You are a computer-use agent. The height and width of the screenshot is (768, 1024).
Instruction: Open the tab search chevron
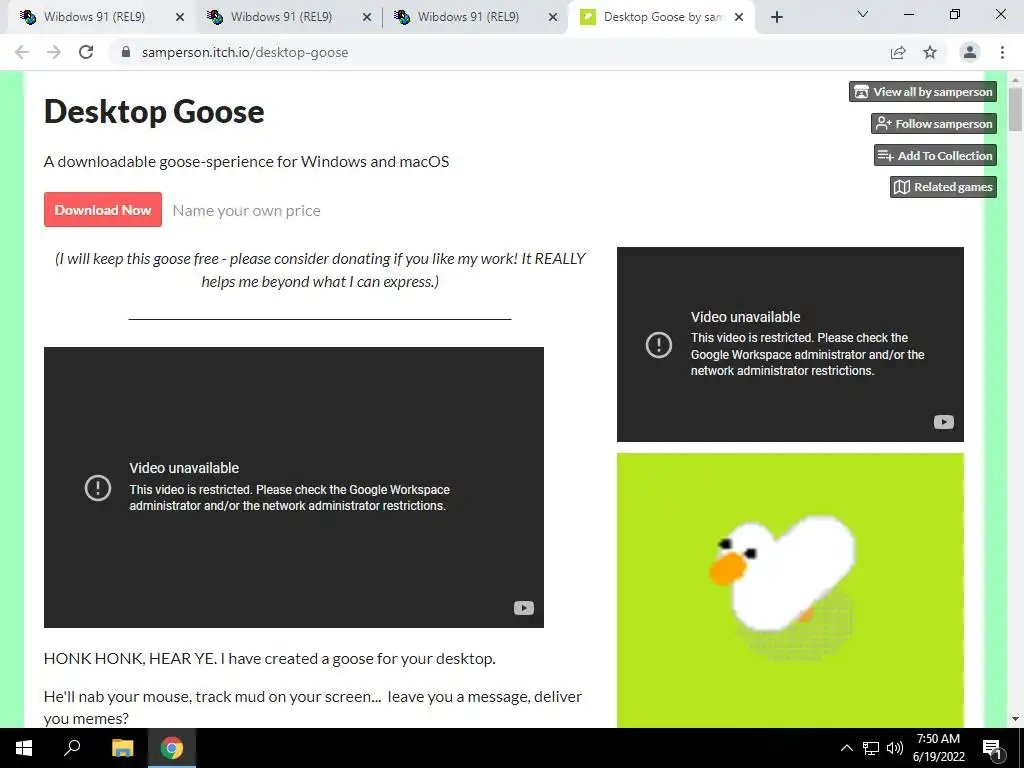(x=863, y=14)
